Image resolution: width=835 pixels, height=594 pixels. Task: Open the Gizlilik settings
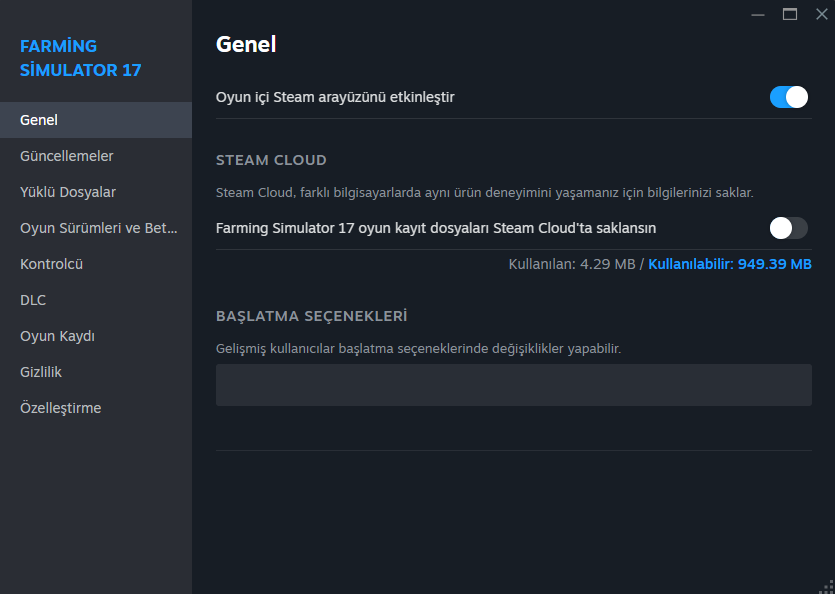(x=96, y=372)
